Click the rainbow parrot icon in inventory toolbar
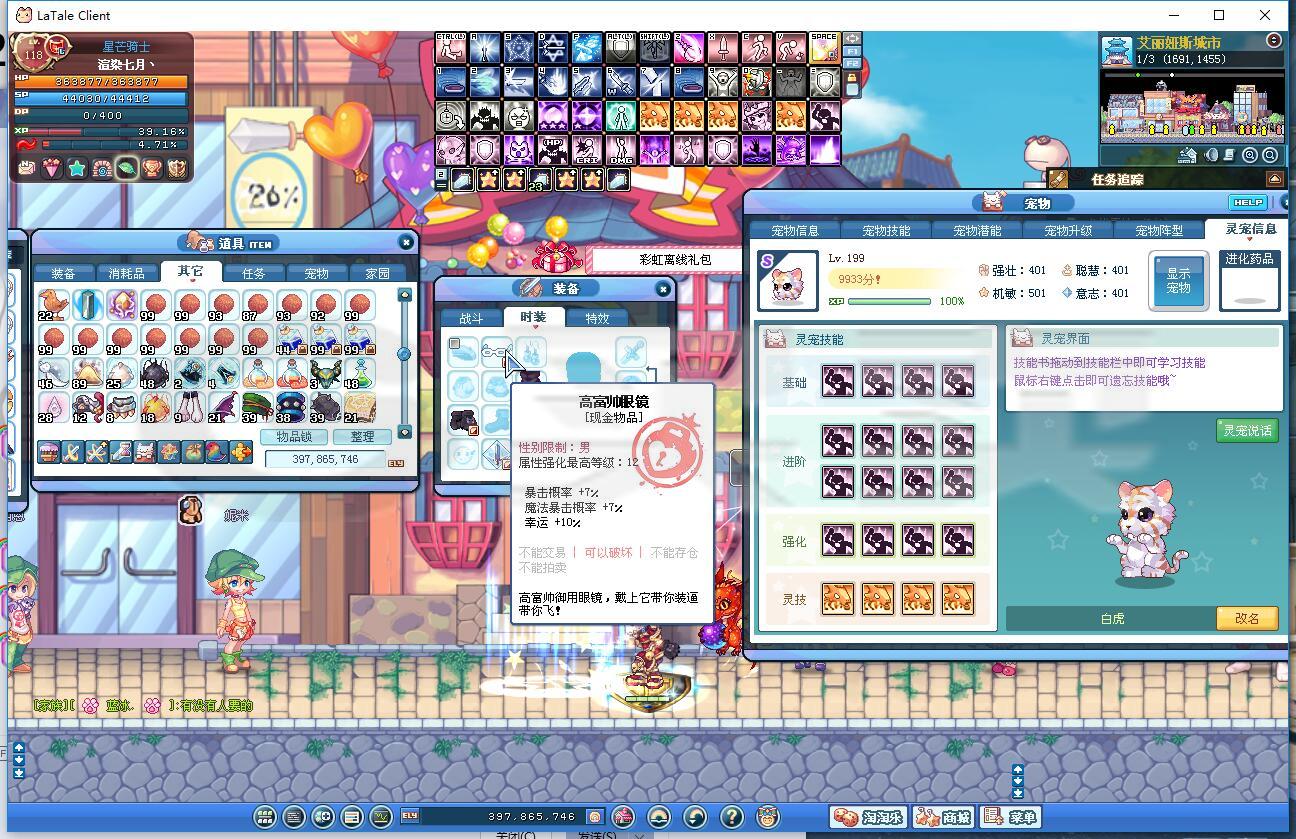Image resolution: width=1296 pixels, height=839 pixels. pyautogui.click(x=217, y=452)
